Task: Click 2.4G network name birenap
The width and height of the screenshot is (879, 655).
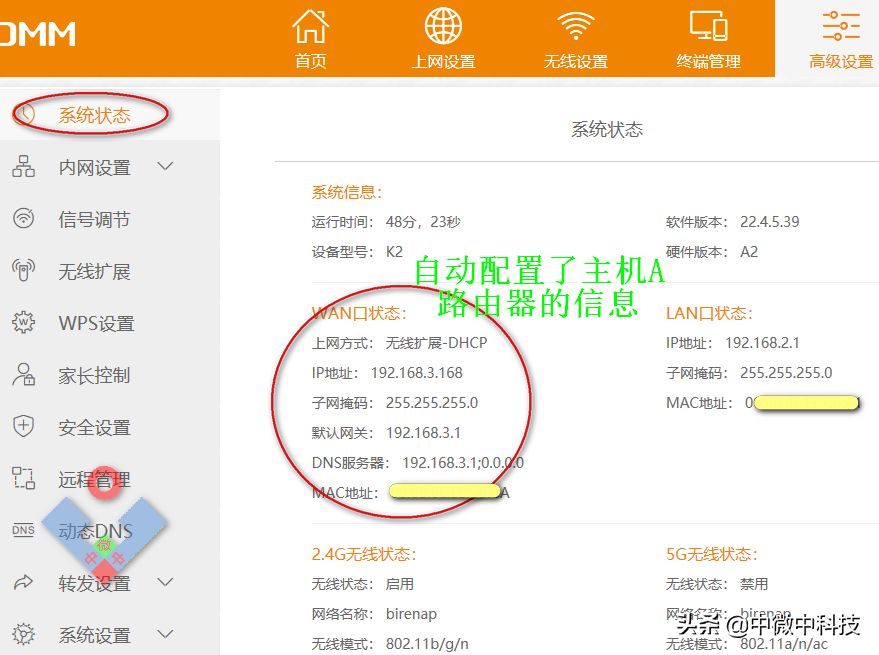Action: click(x=411, y=614)
